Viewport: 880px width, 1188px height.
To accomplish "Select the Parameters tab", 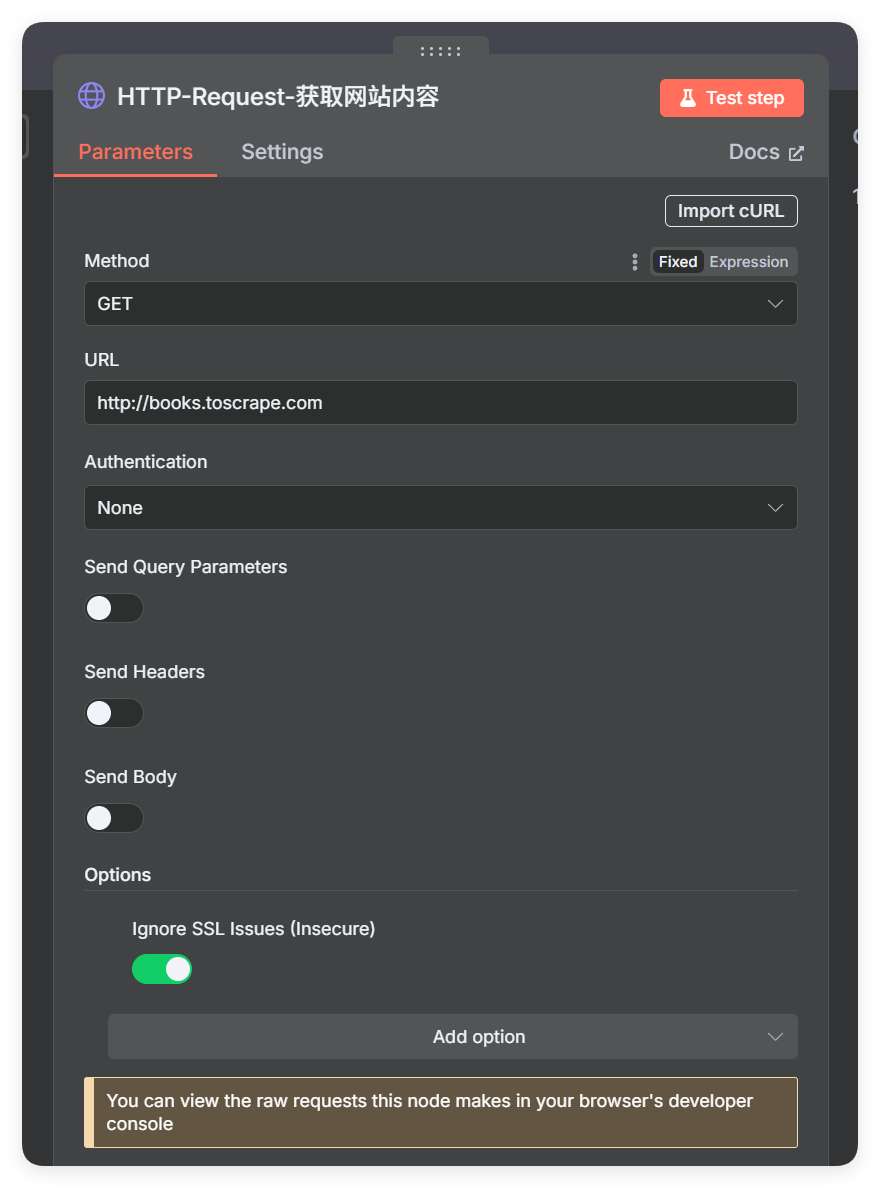I will [x=136, y=152].
